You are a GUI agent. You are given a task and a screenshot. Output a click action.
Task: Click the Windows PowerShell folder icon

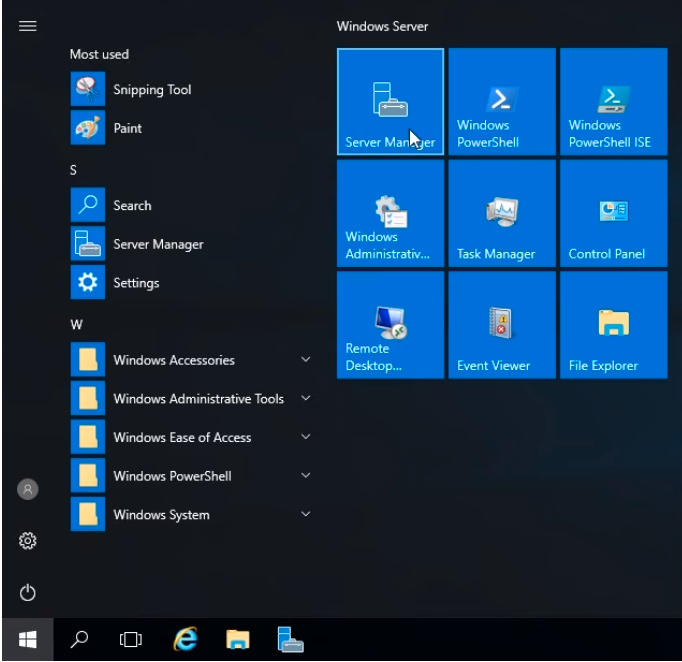88,475
